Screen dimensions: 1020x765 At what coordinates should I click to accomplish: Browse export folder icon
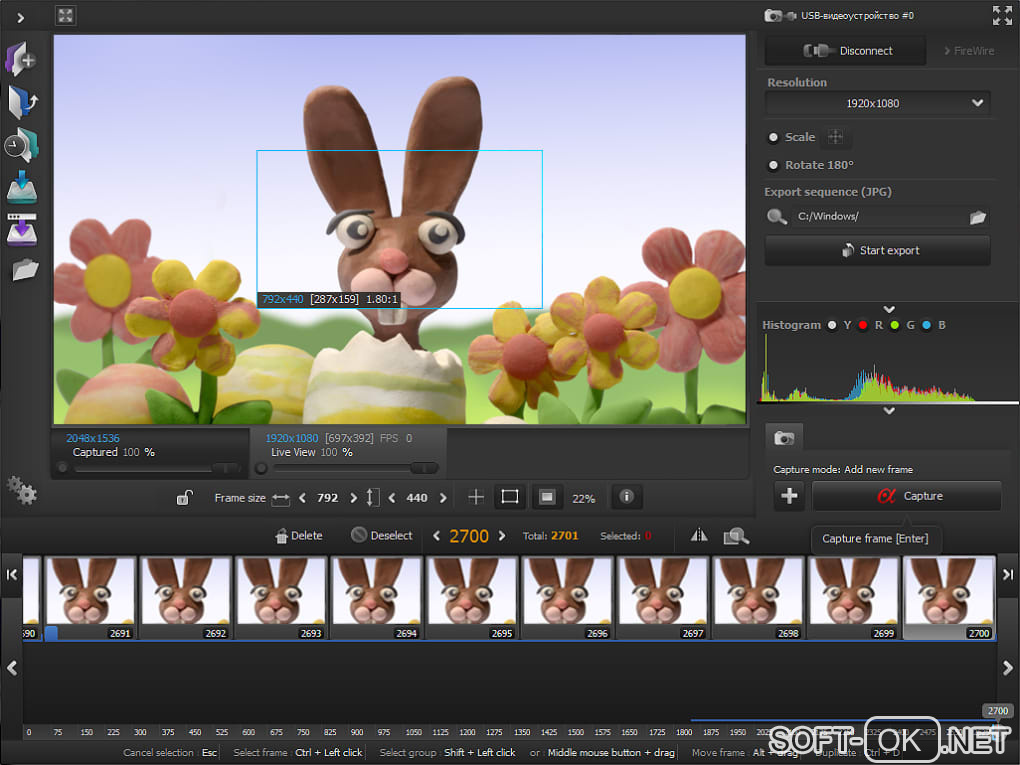(x=978, y=217)
